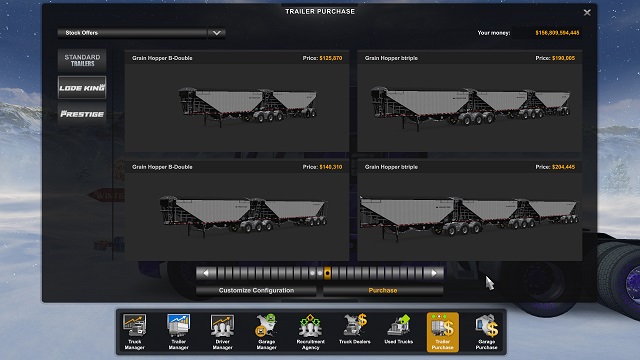
Task: Click the $125,870 price text
Action: [331, 58]
